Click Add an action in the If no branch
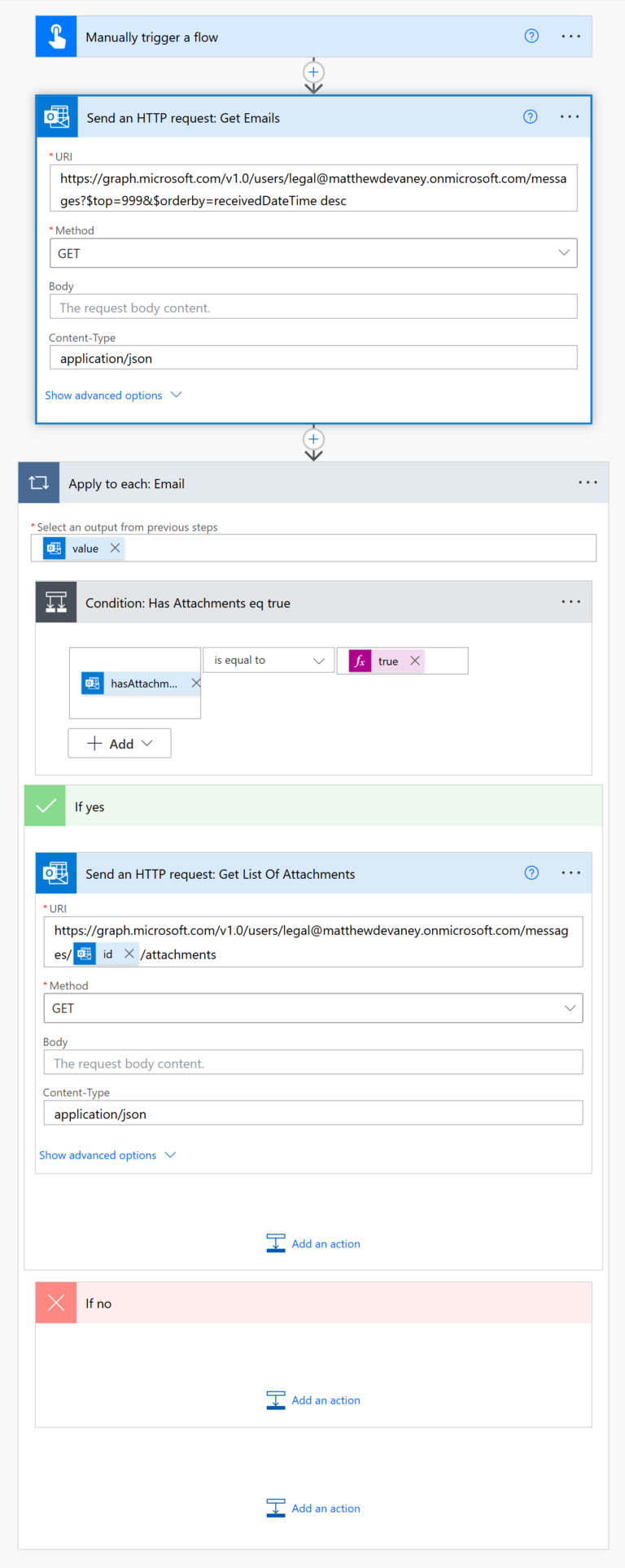625x1568 pixels. pyautogui.click(x=326, y=1400)
